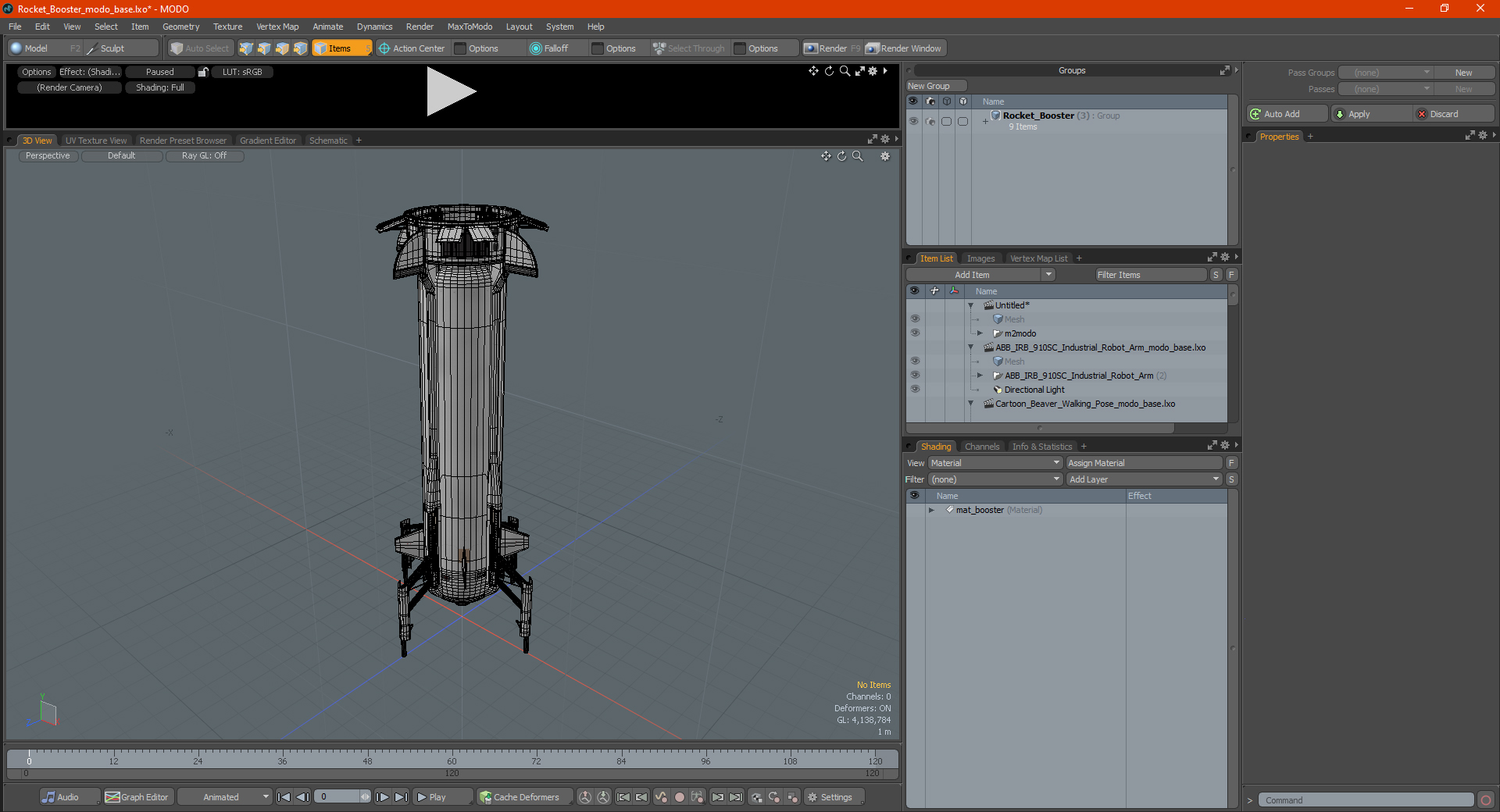This screenshot has width=1500, height=812.
Task: Open 3D viewport gear settings icon
Action: coord(885,156)
